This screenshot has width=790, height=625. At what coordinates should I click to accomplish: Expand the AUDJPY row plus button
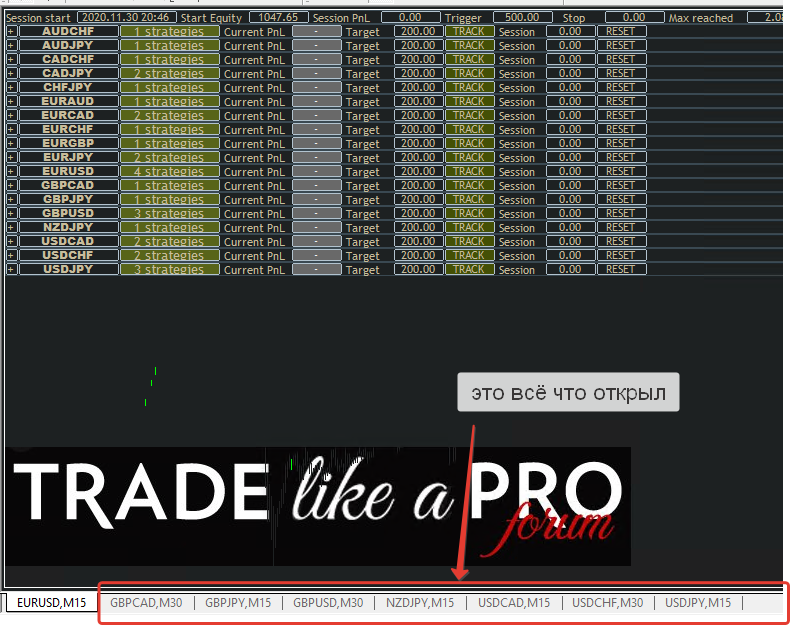tap(11, 46)
